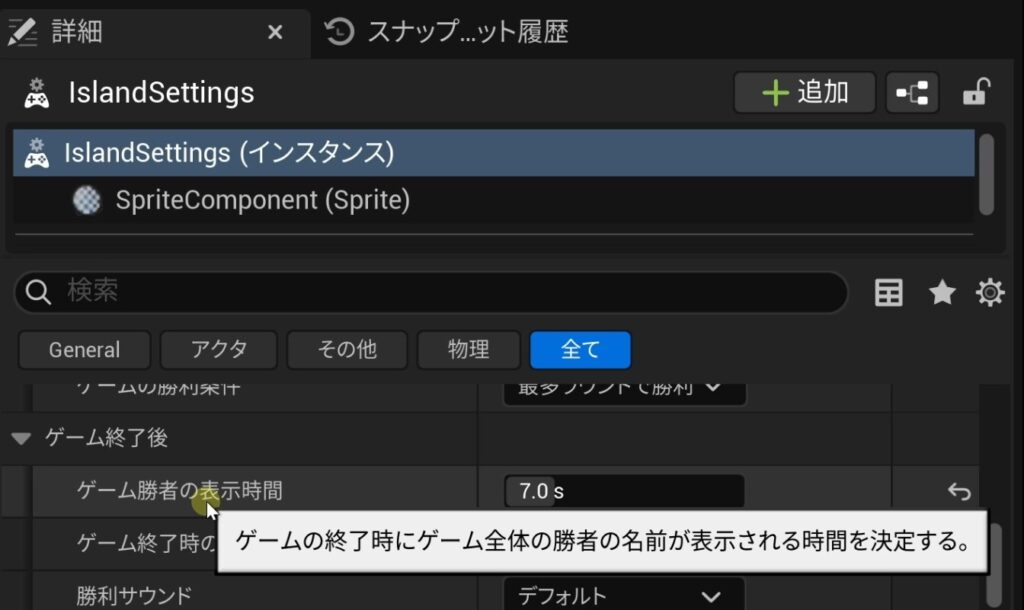
Task: Toggle the details panel lock icon
Action: pyautogui.click(x=975, y=93)
